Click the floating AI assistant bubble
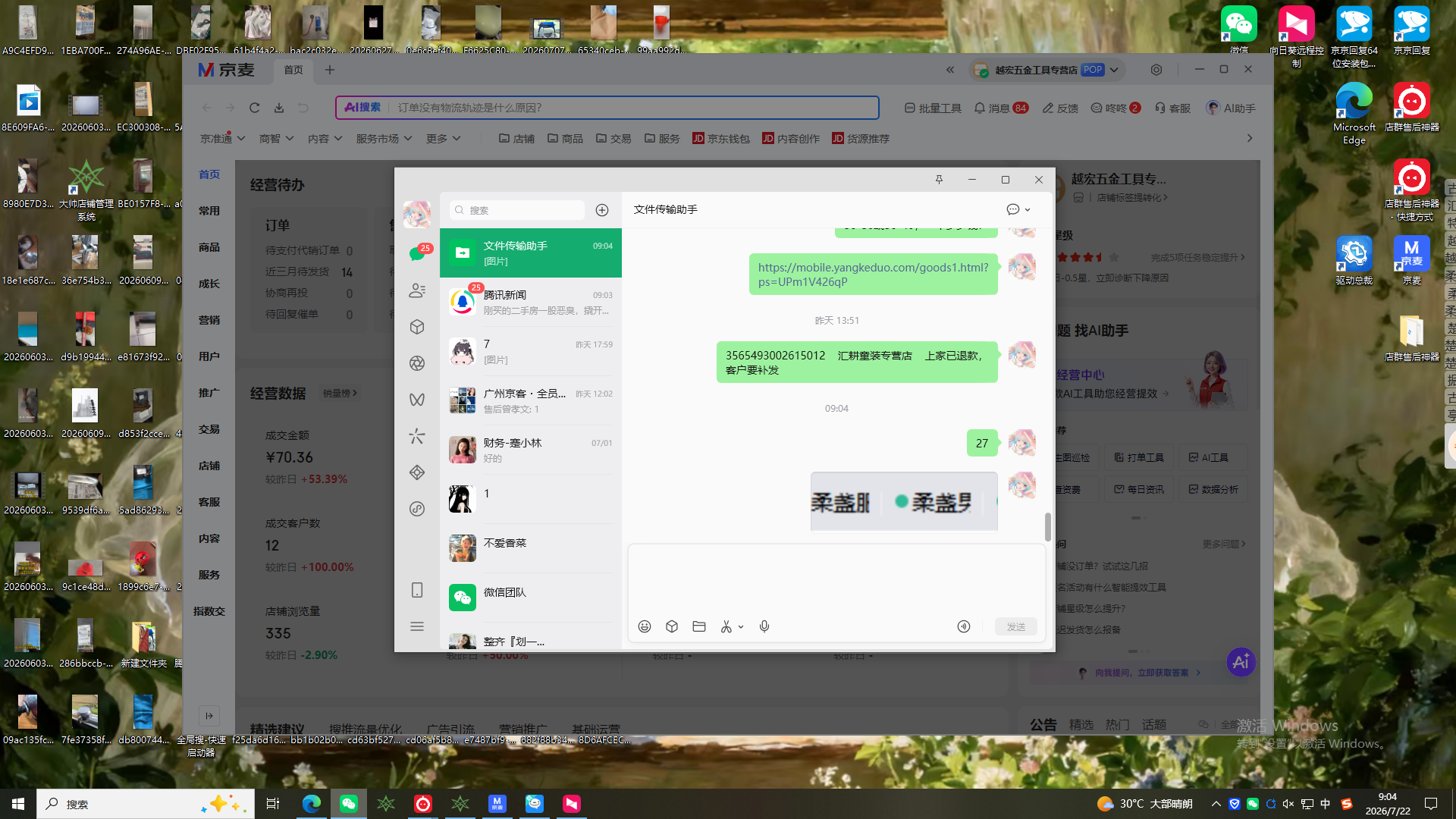Viewport: 1456px width, 819px height. [x=1241, y=662]
